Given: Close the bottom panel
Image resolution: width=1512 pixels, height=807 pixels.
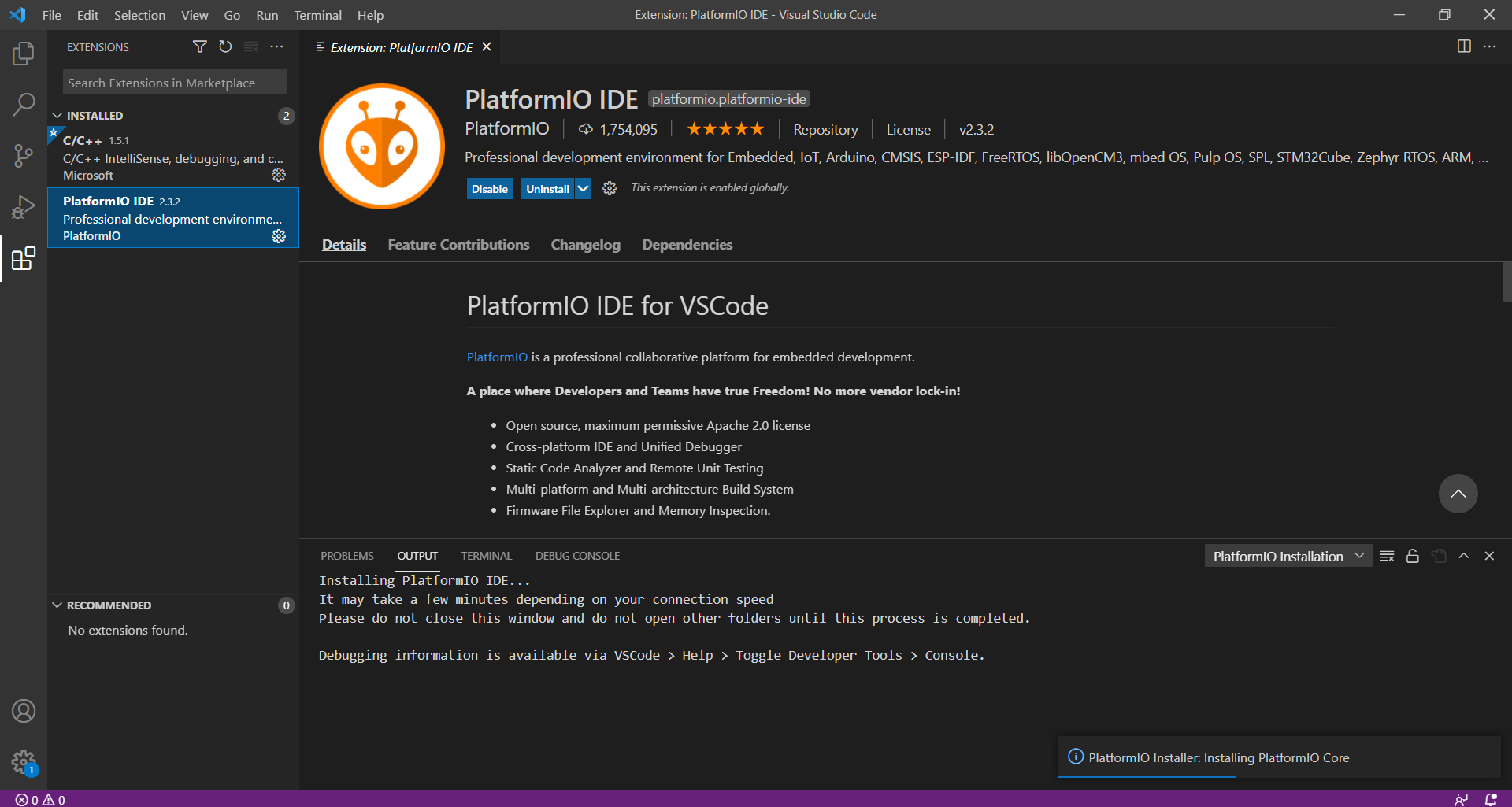Looking at the screenshot, I should (1489, 556).
